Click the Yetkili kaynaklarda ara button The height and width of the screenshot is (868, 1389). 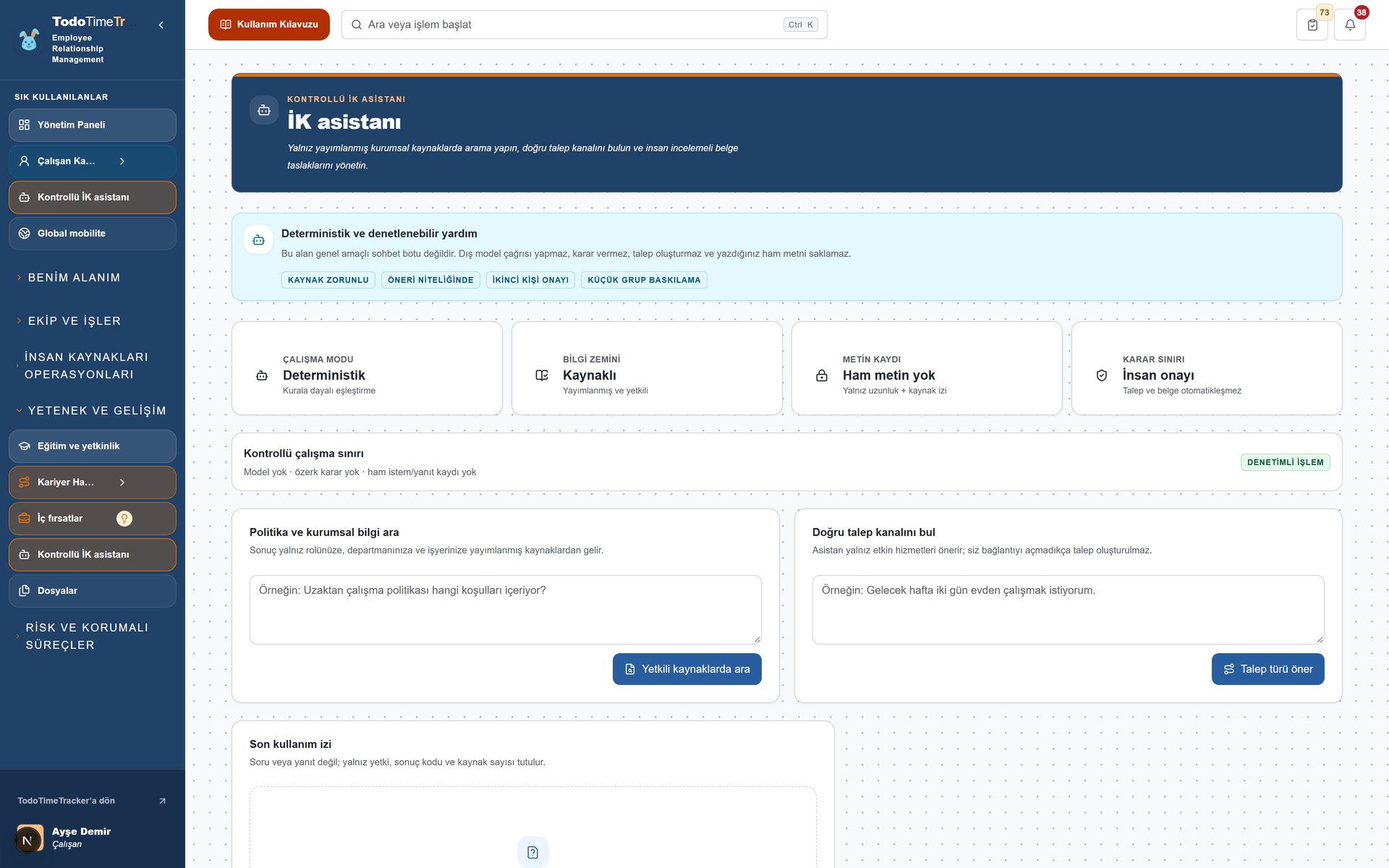[687, 669]
